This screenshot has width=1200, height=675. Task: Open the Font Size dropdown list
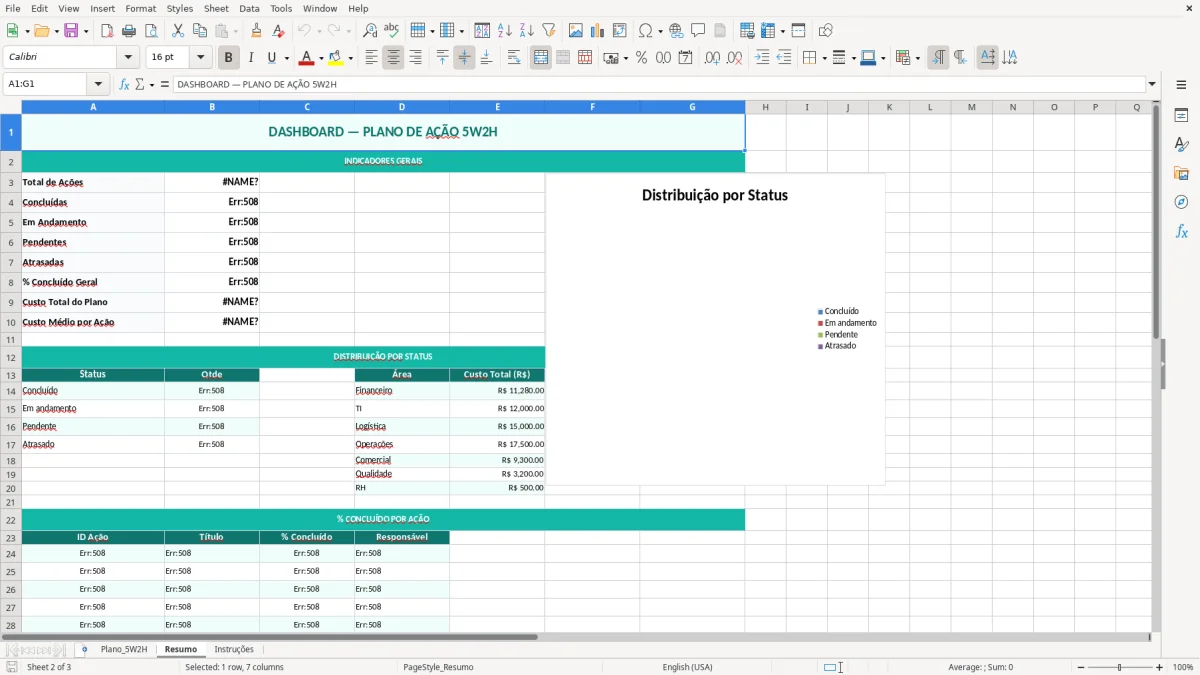click(x=200, y=58)
